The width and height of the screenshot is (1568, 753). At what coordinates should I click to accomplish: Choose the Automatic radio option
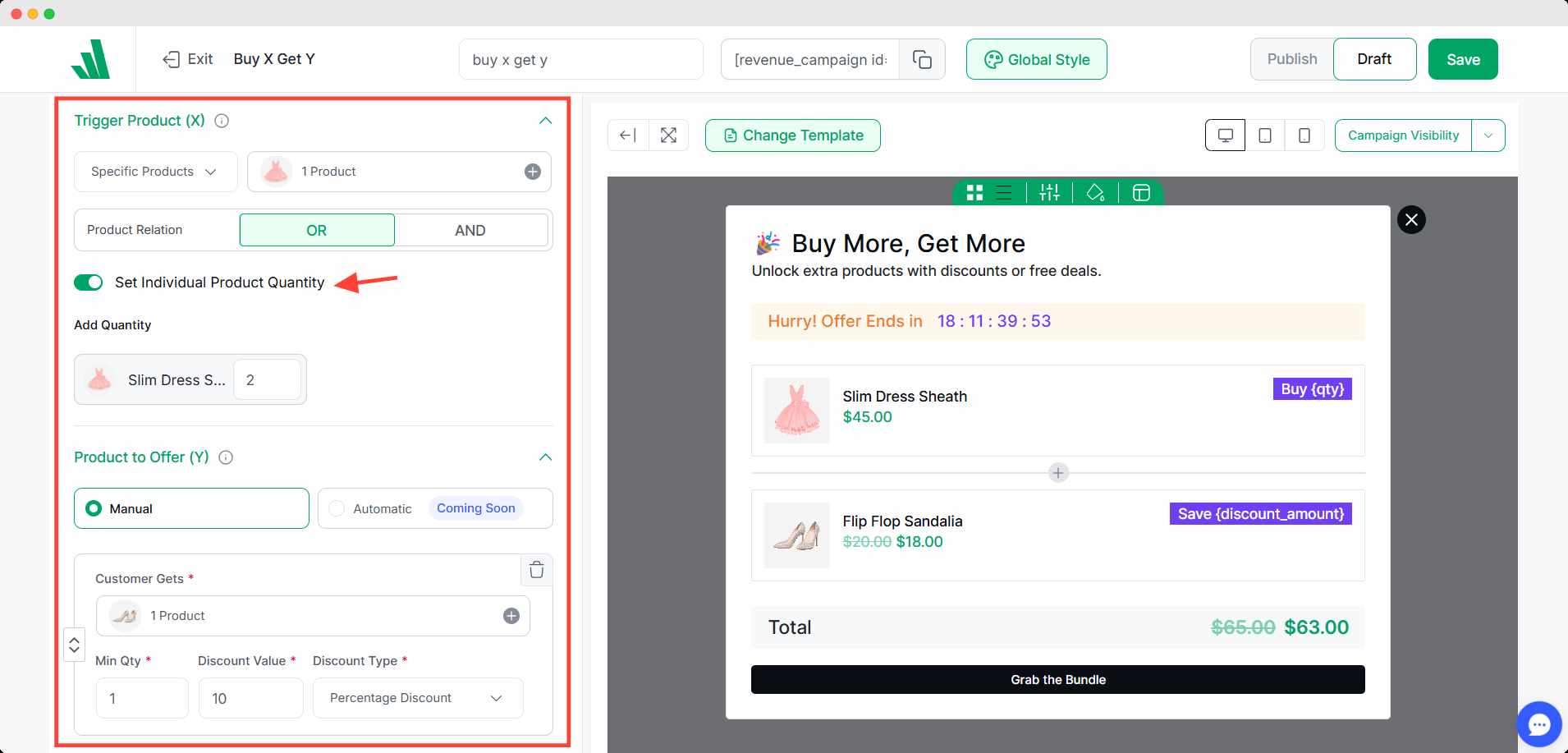point(337,509)
